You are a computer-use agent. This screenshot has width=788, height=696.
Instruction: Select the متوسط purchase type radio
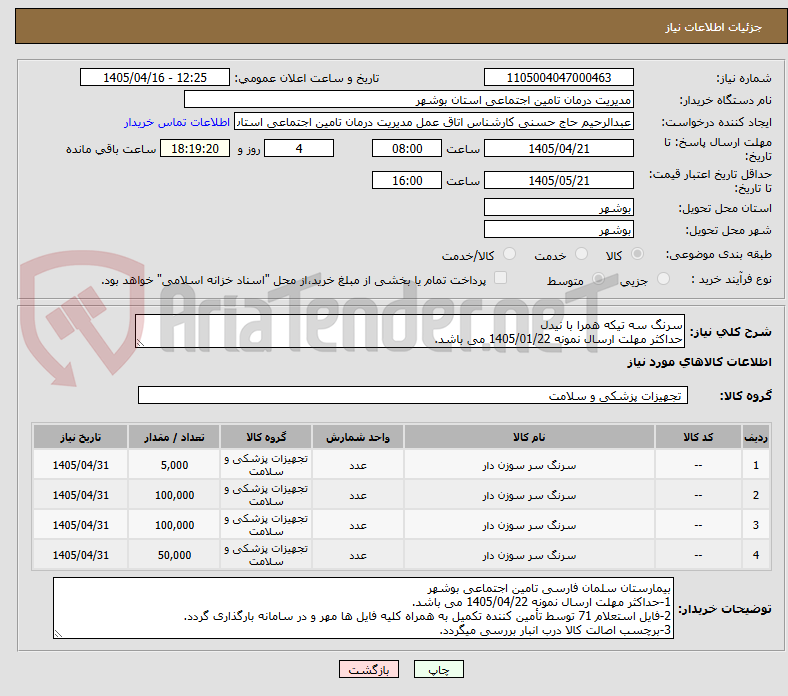coord(598,278)
